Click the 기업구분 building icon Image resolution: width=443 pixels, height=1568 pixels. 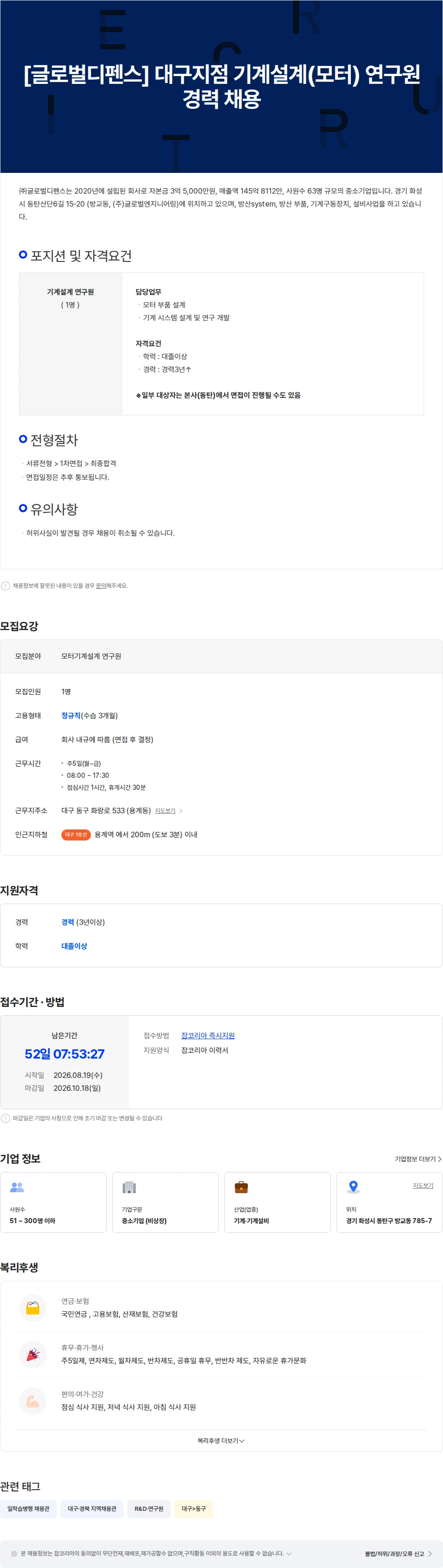[x=129, y=1187]
